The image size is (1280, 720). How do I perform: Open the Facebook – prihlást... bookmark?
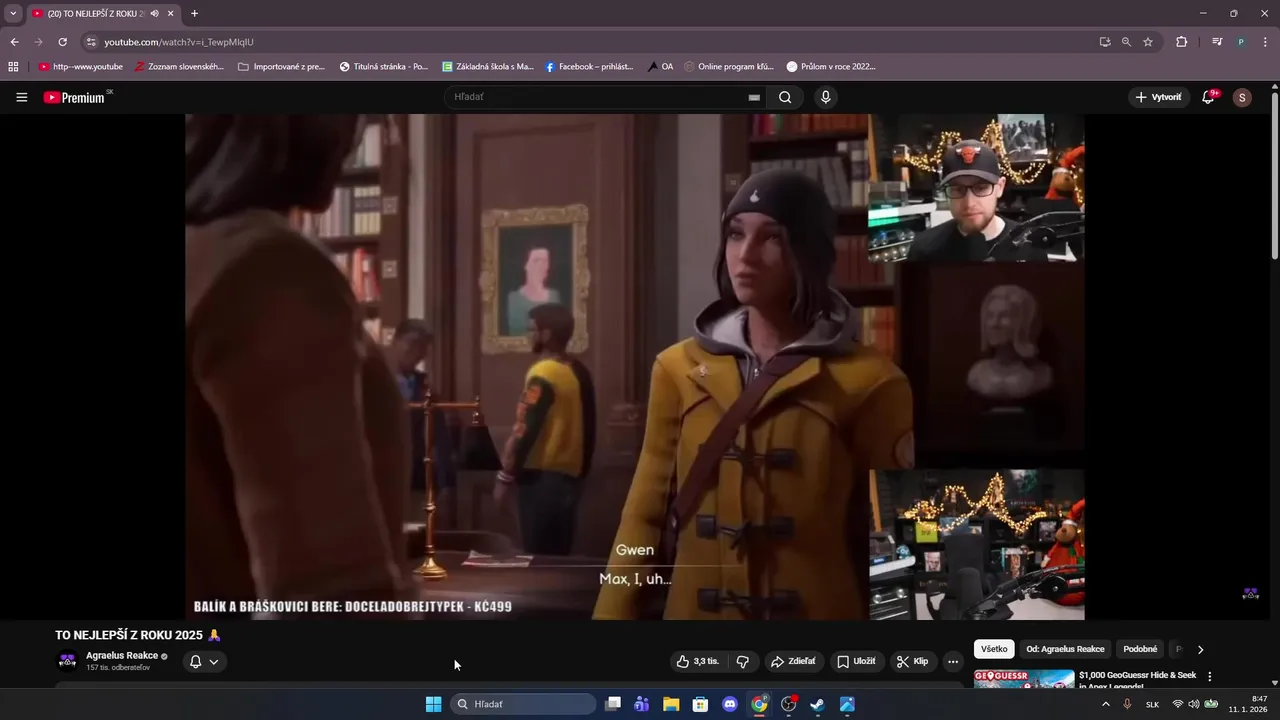[x=589, y=67]
